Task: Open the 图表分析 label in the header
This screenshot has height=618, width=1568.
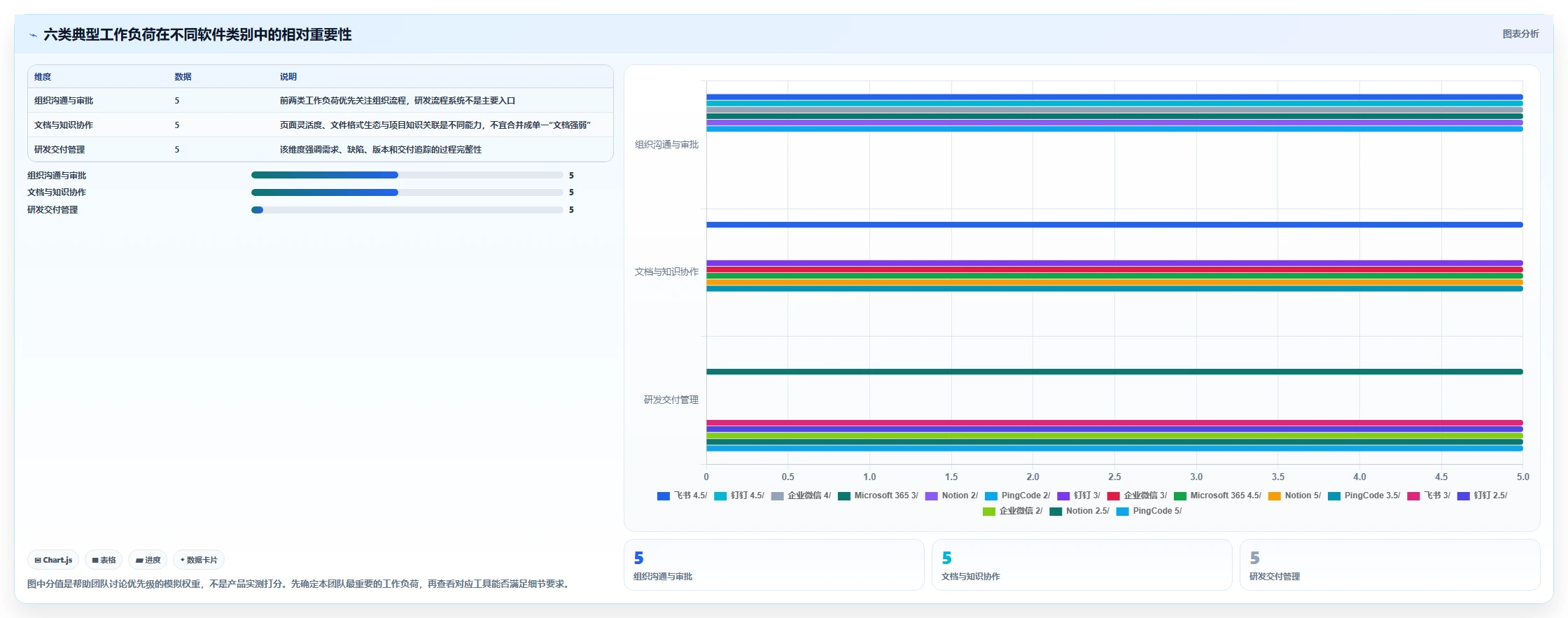Action: point(1520,34)
